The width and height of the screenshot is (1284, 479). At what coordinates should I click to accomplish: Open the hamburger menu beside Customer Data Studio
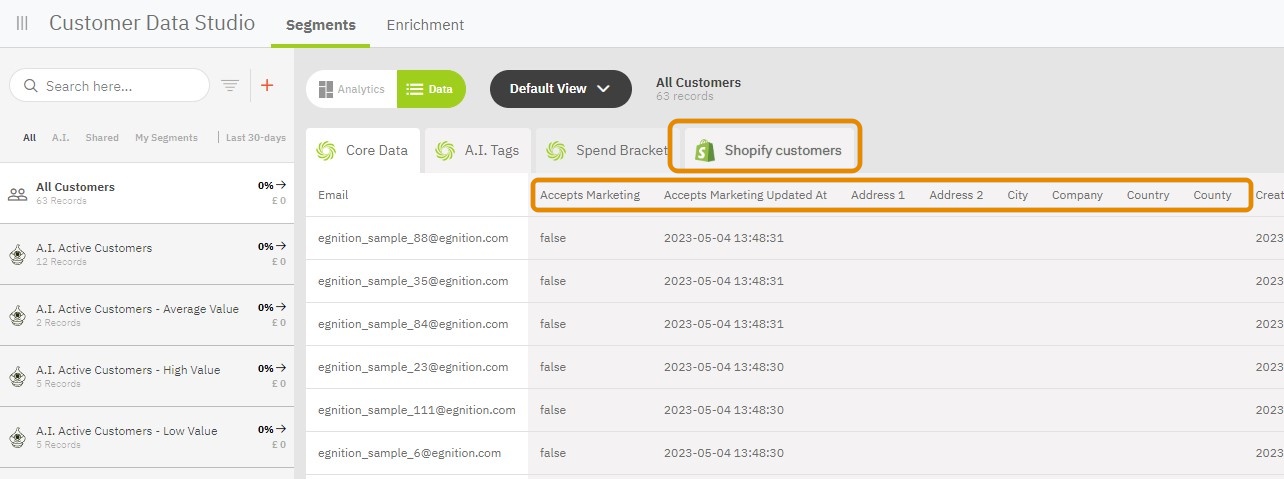click(x=22, y=23)
